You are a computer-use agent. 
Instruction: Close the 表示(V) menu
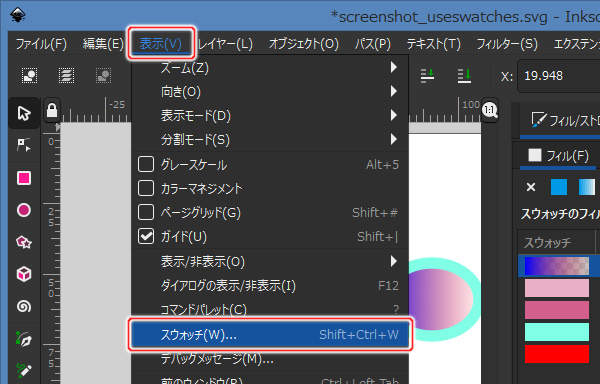(x=161, y=44)
